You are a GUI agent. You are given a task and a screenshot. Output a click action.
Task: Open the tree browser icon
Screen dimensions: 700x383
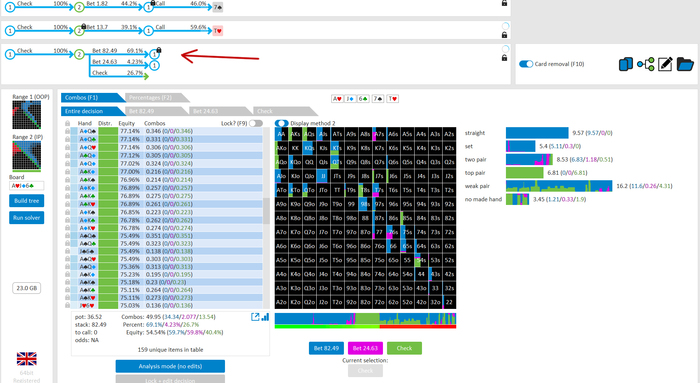[x=646, y=64]
